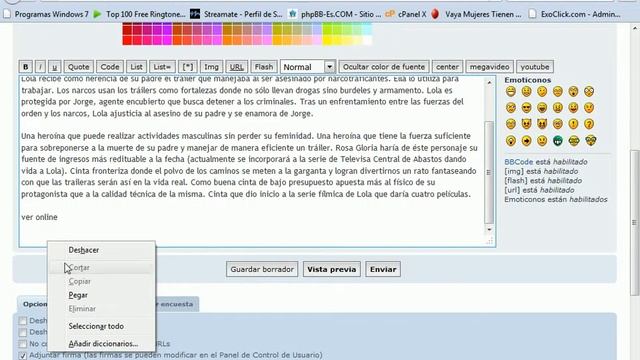This screenshot has height=360, width=640.
Task: Choose Deshacer in the context menu
Action: 101,250
